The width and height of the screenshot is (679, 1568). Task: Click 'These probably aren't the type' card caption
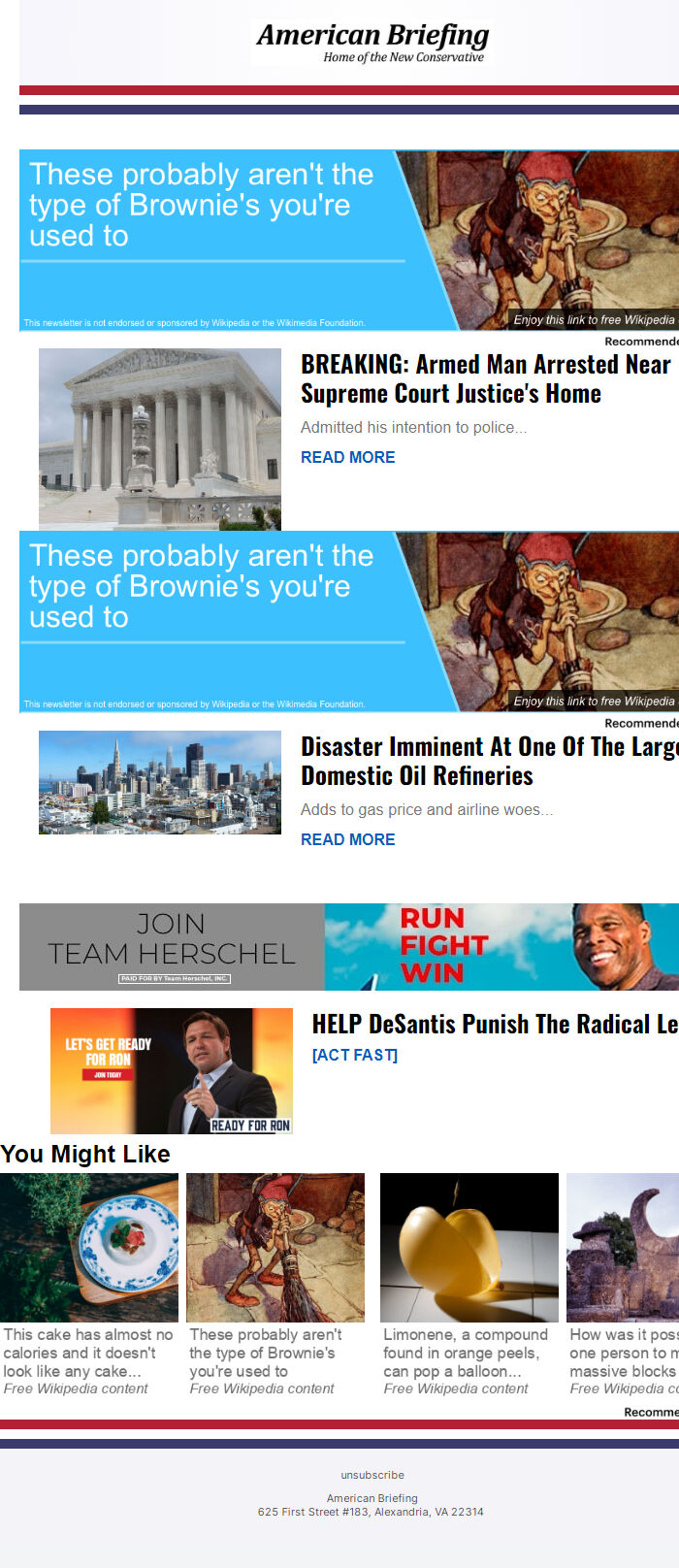coord(266,1353)
